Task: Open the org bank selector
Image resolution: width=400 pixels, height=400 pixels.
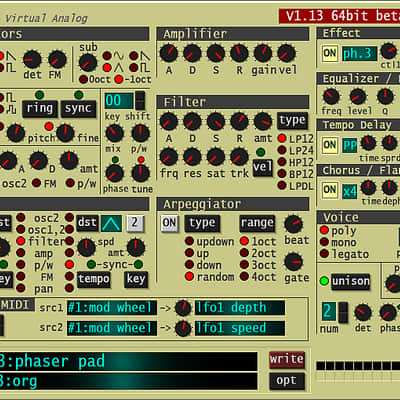Action: pos(128,382)
